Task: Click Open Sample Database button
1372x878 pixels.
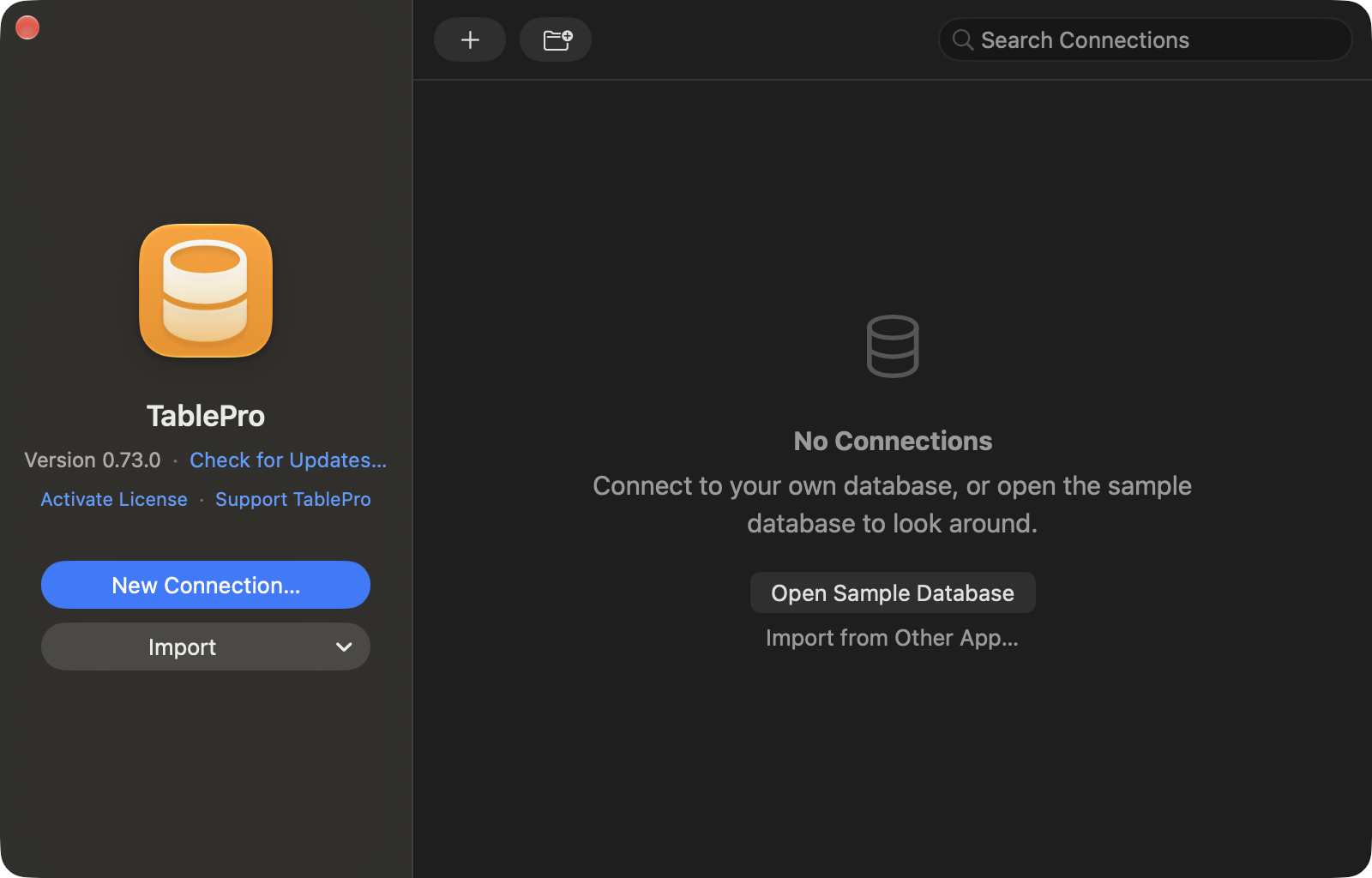Action: pos(893,593)
